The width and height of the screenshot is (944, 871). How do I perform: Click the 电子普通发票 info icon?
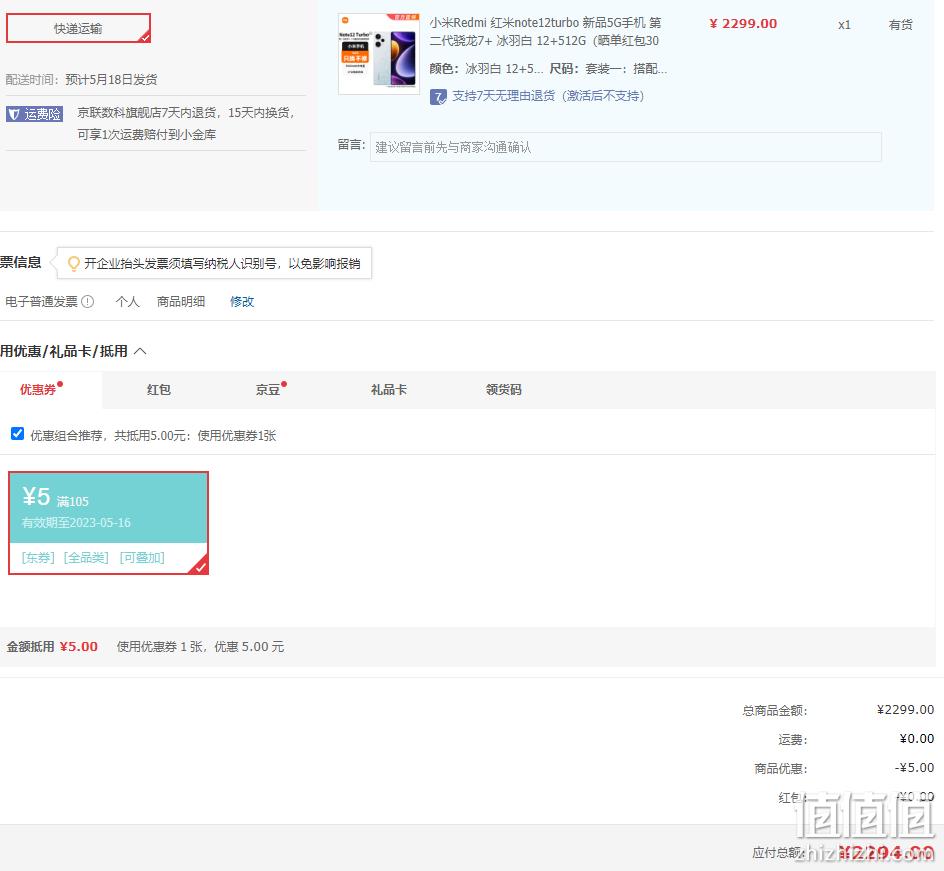[x=87, y=302]
